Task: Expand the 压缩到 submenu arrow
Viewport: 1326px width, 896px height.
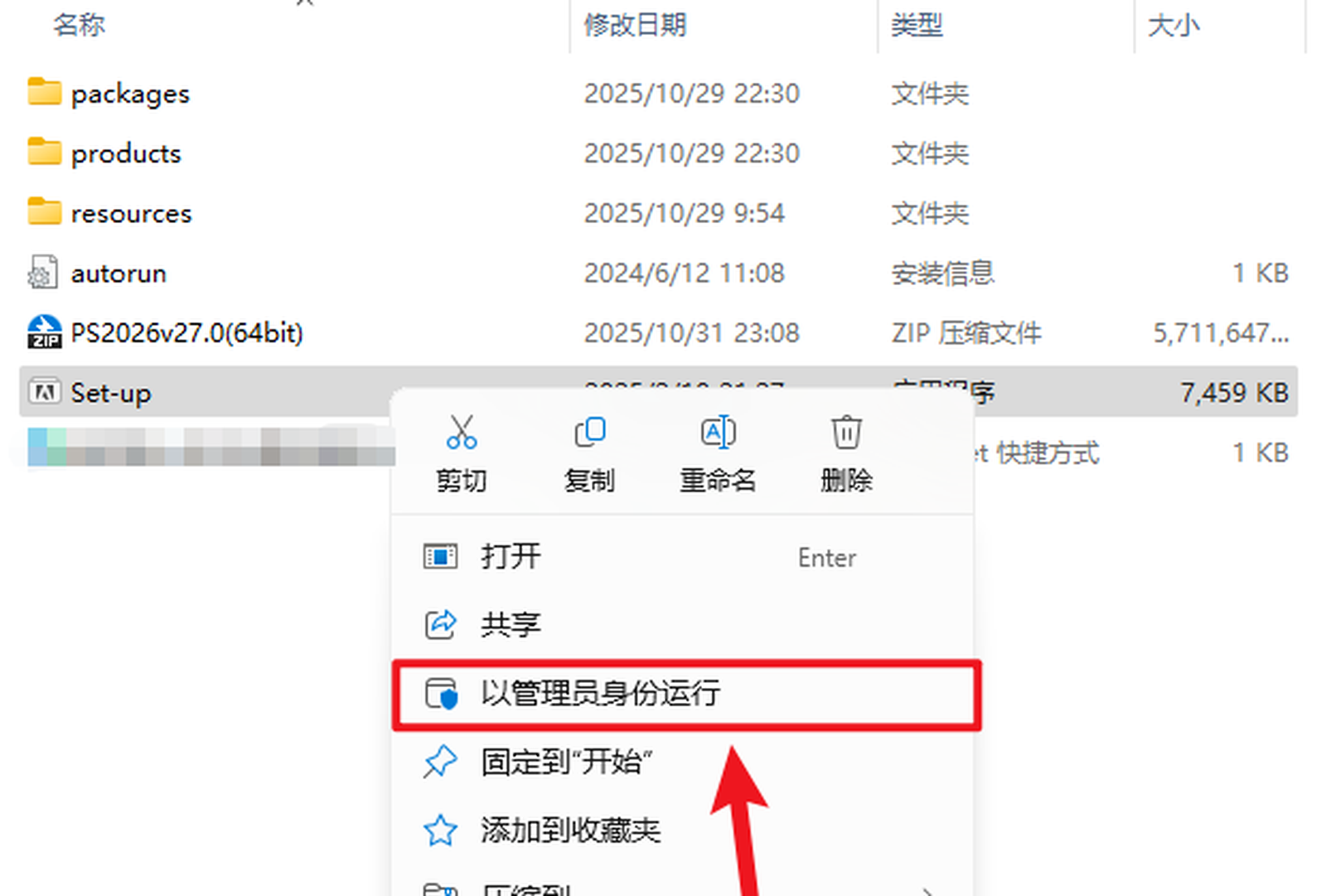Action: pos(928,891)
